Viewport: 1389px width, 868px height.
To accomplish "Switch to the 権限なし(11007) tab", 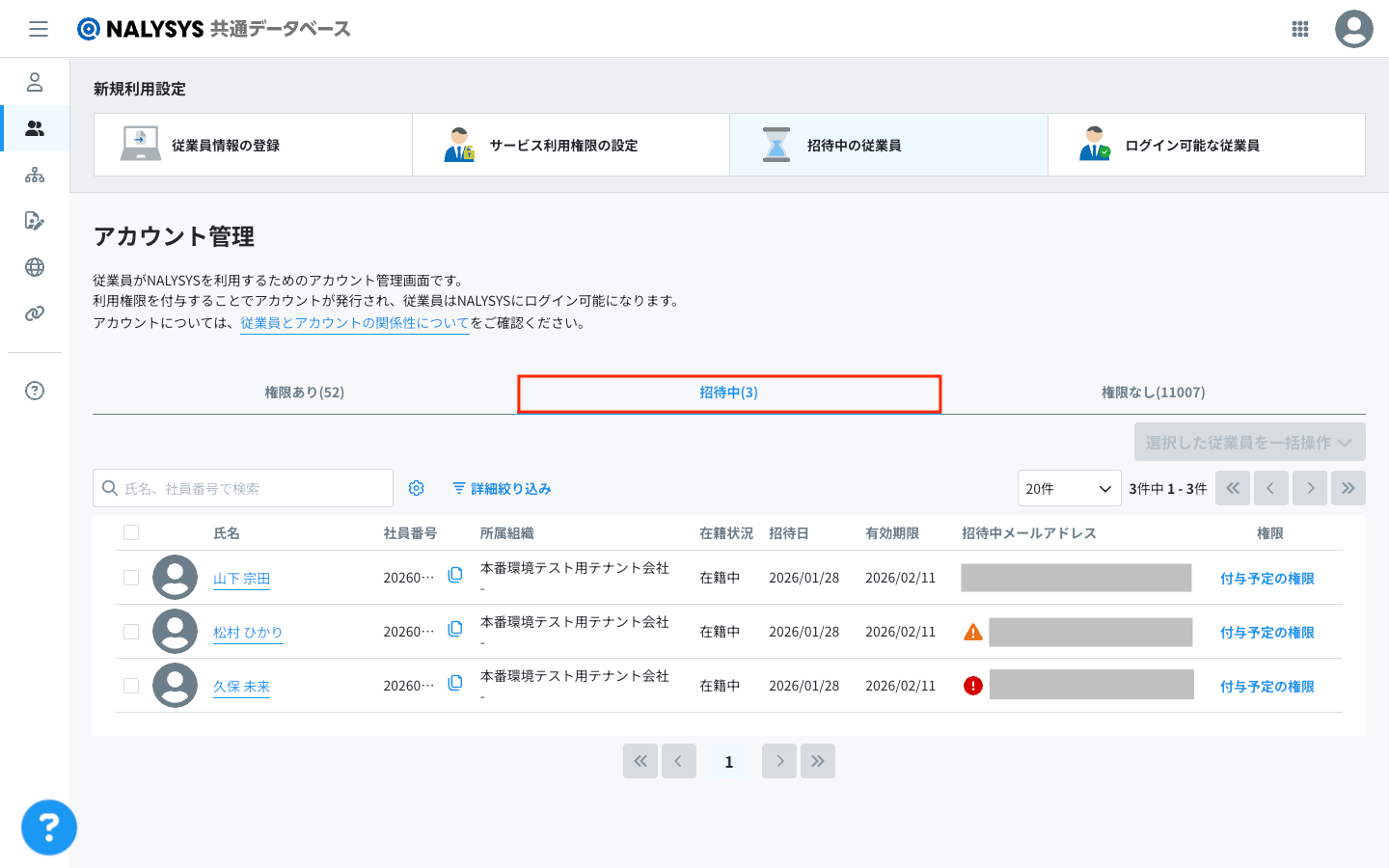I will tap(1153, 393).
